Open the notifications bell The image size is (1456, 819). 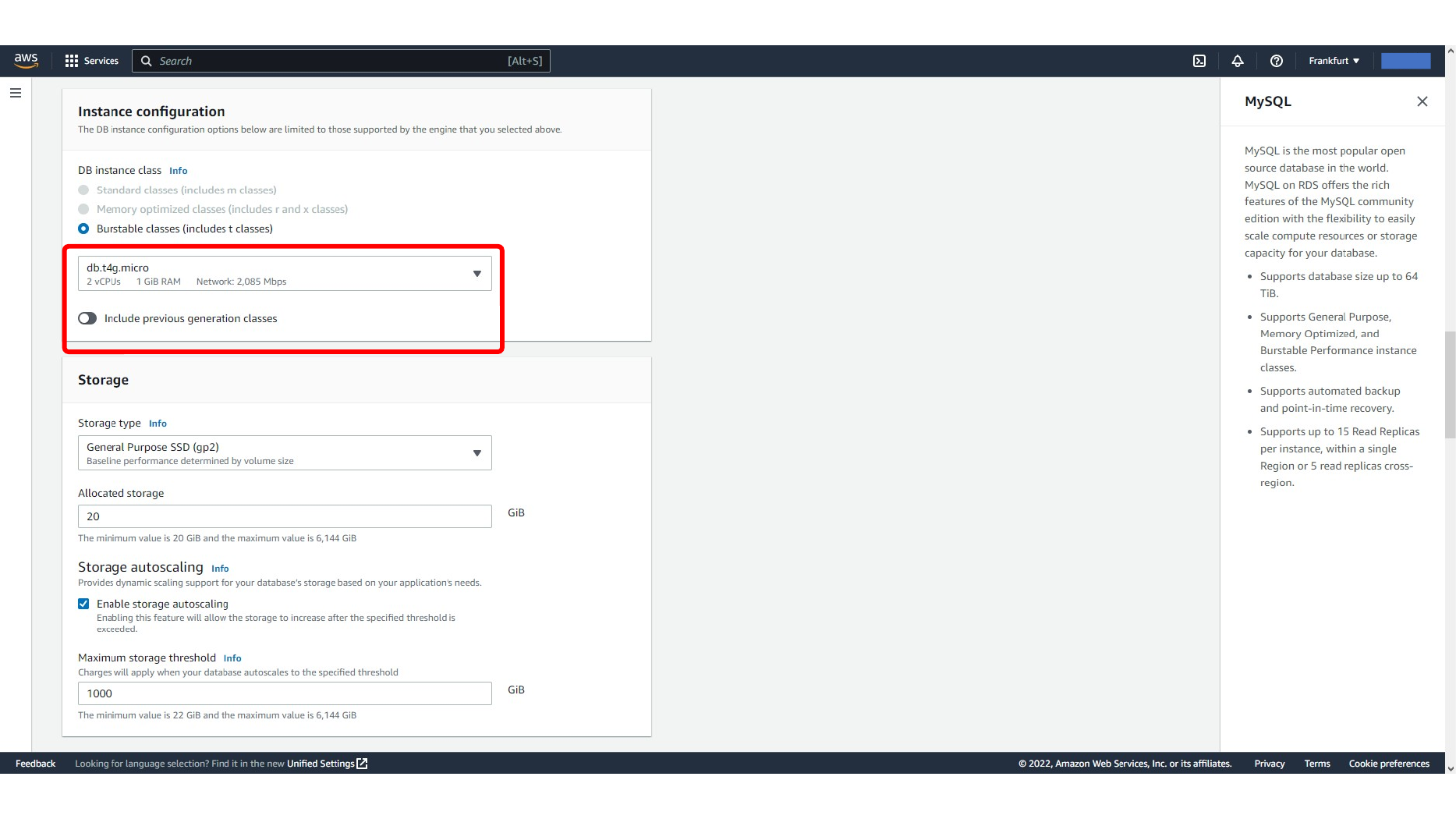[1238, 61]
